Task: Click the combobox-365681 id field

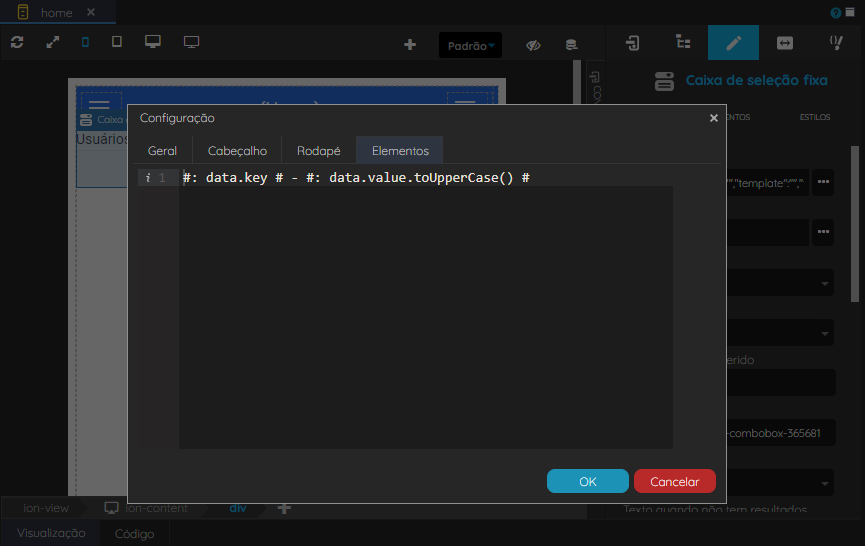Action: pos(781,433)
